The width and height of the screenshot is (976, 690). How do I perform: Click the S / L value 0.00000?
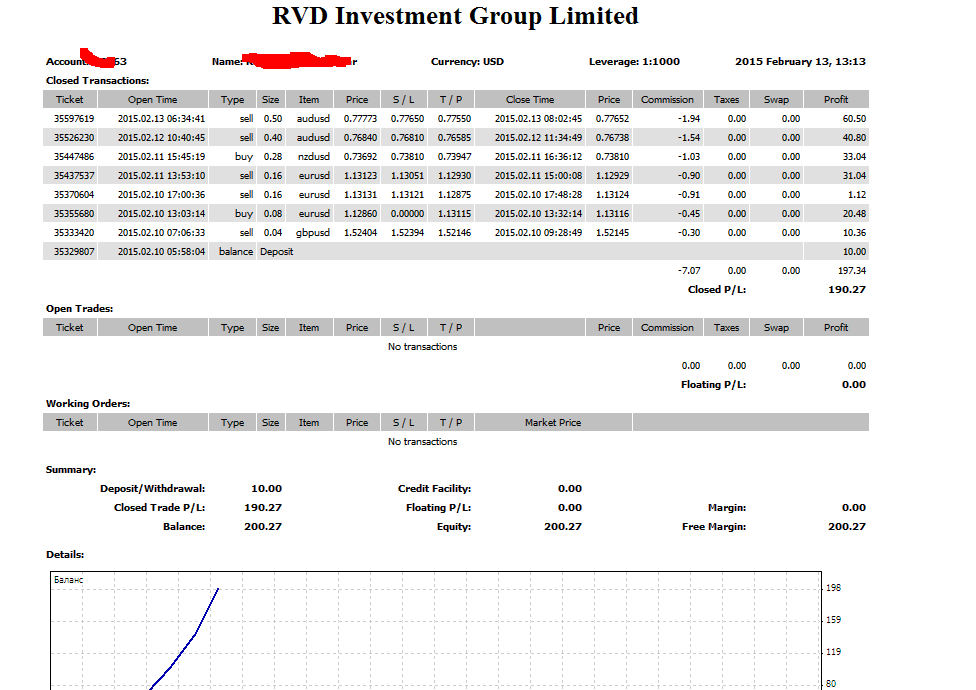[407, 213]
